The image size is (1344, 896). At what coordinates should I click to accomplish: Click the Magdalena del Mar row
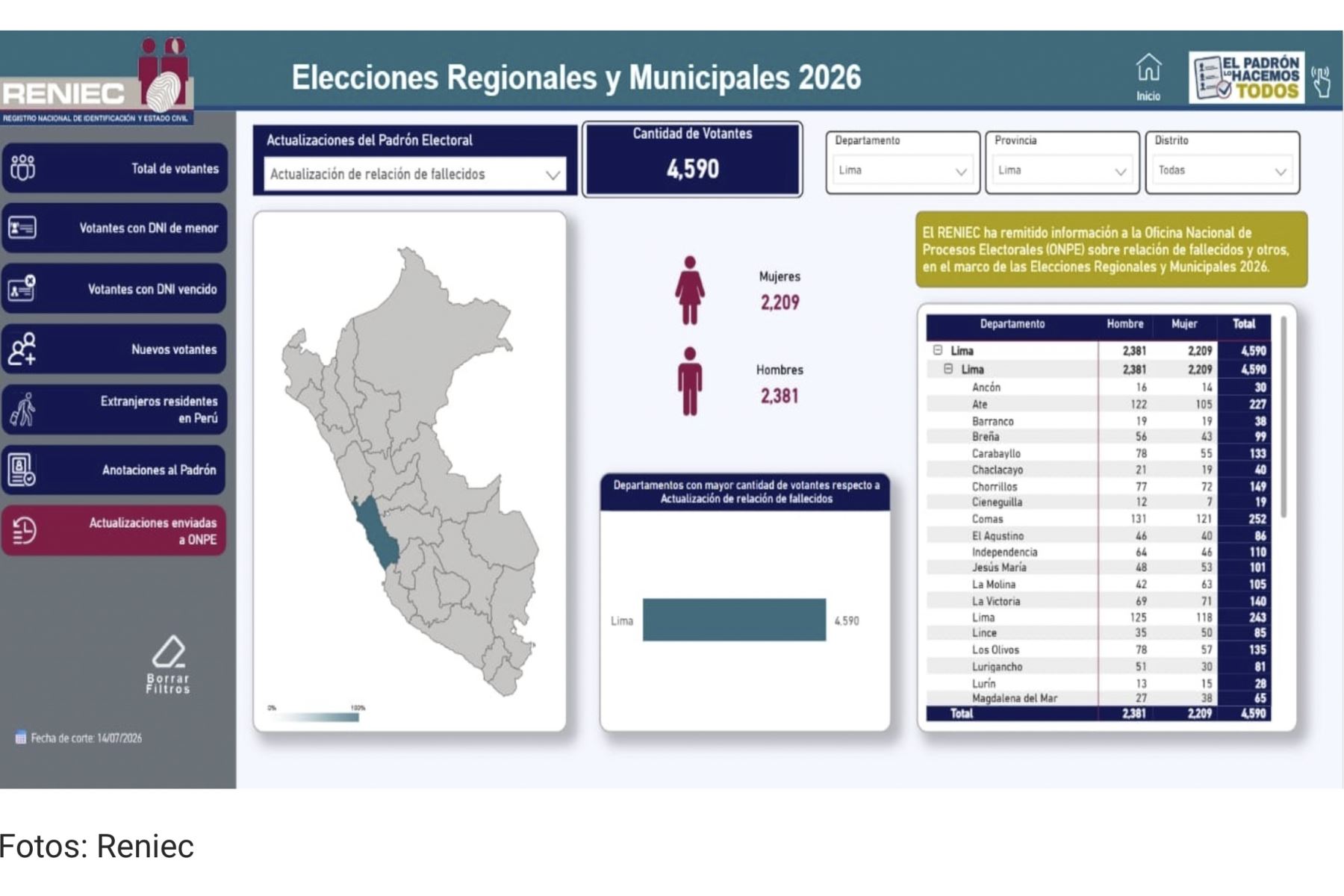pyautogui.click(x=1098, y=698)
